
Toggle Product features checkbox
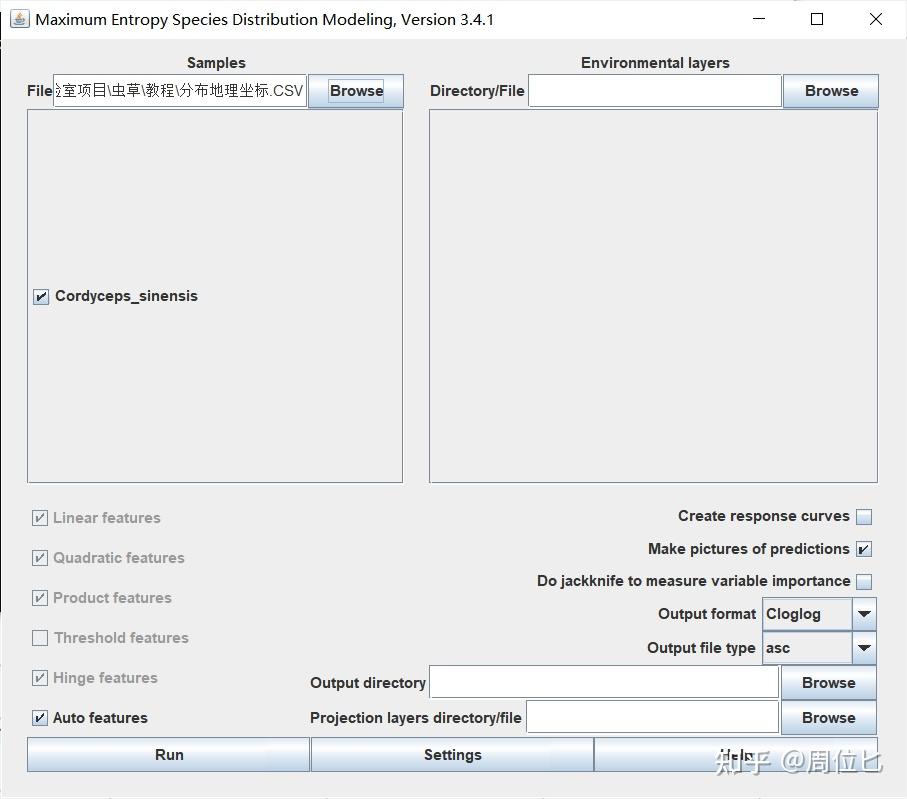[39, 598]
